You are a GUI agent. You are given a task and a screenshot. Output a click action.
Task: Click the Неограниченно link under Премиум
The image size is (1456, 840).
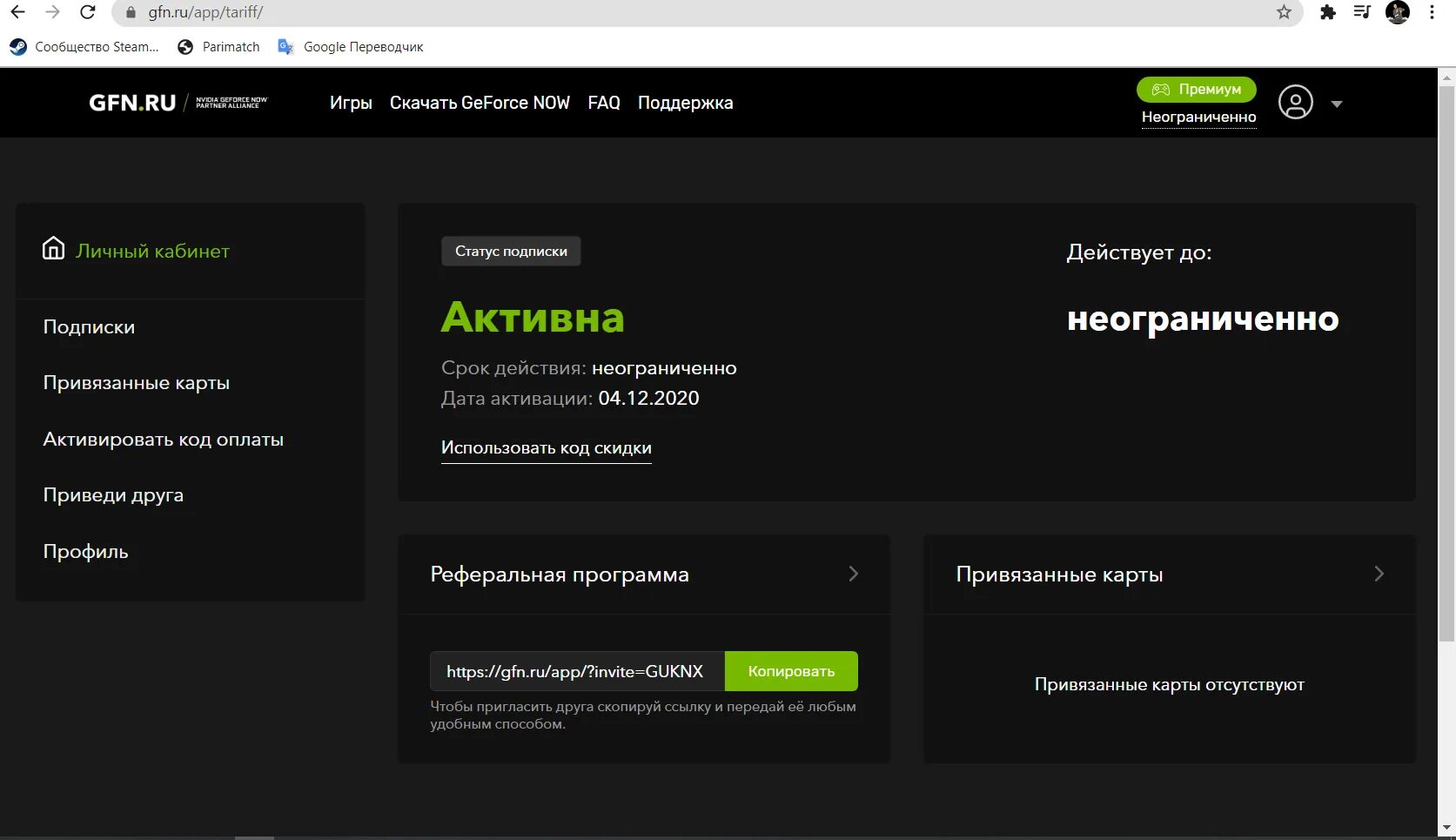(1198, 118)
